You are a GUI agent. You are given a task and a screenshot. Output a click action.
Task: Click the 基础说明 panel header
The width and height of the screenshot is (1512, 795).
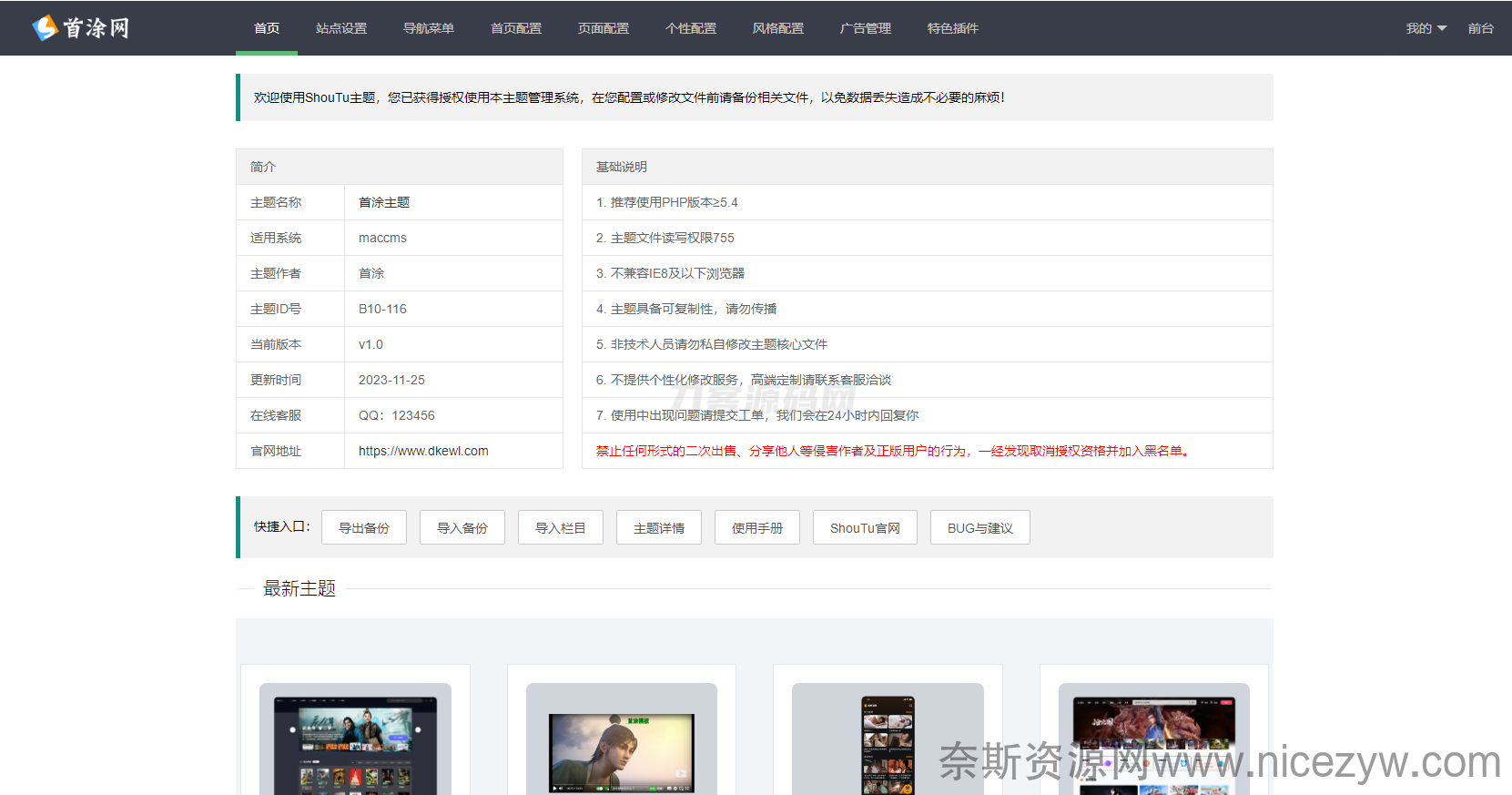(x=928, y=167)
